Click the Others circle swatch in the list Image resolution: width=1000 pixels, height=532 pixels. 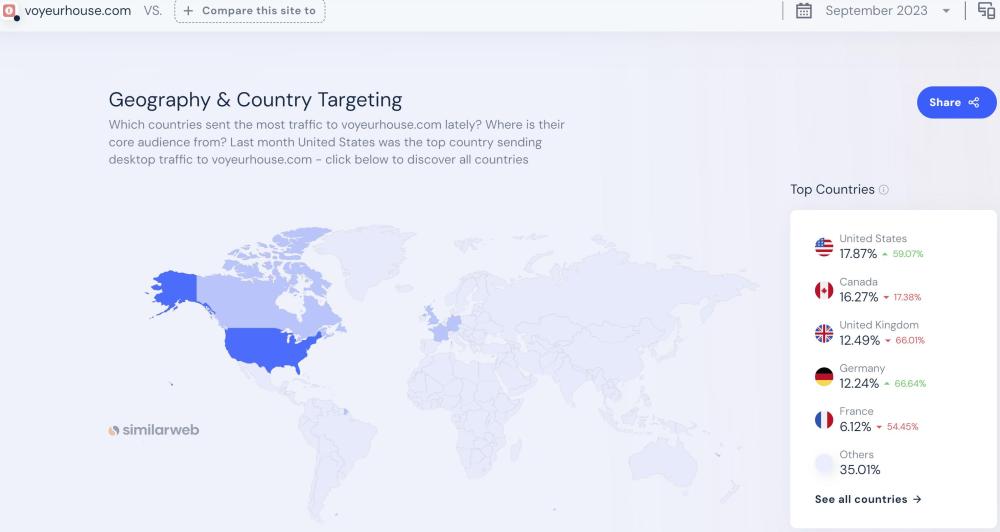[824, 463]
